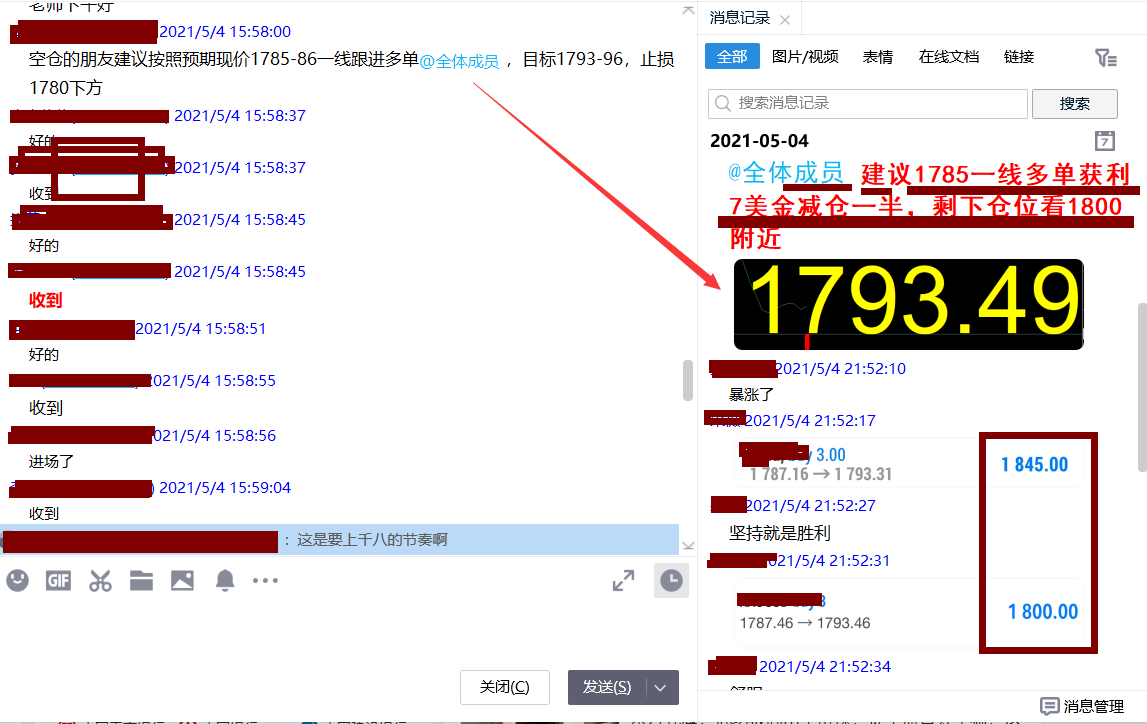
Task: Click the message 坚持就是胜利
Action: (780, 533)
